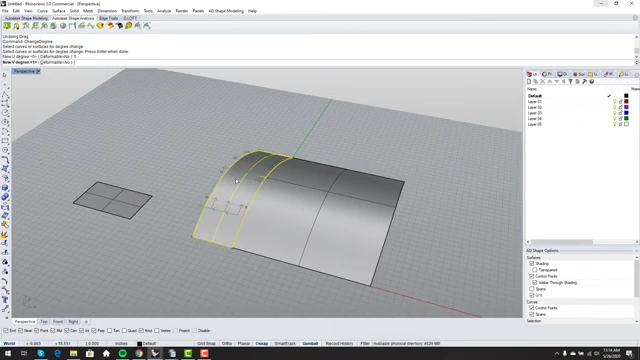The width and height of the screenshot is (640, 360).
Task: Click Layer 02 purple color swatch
Action: pyautogui.click(x=626, y=107)
